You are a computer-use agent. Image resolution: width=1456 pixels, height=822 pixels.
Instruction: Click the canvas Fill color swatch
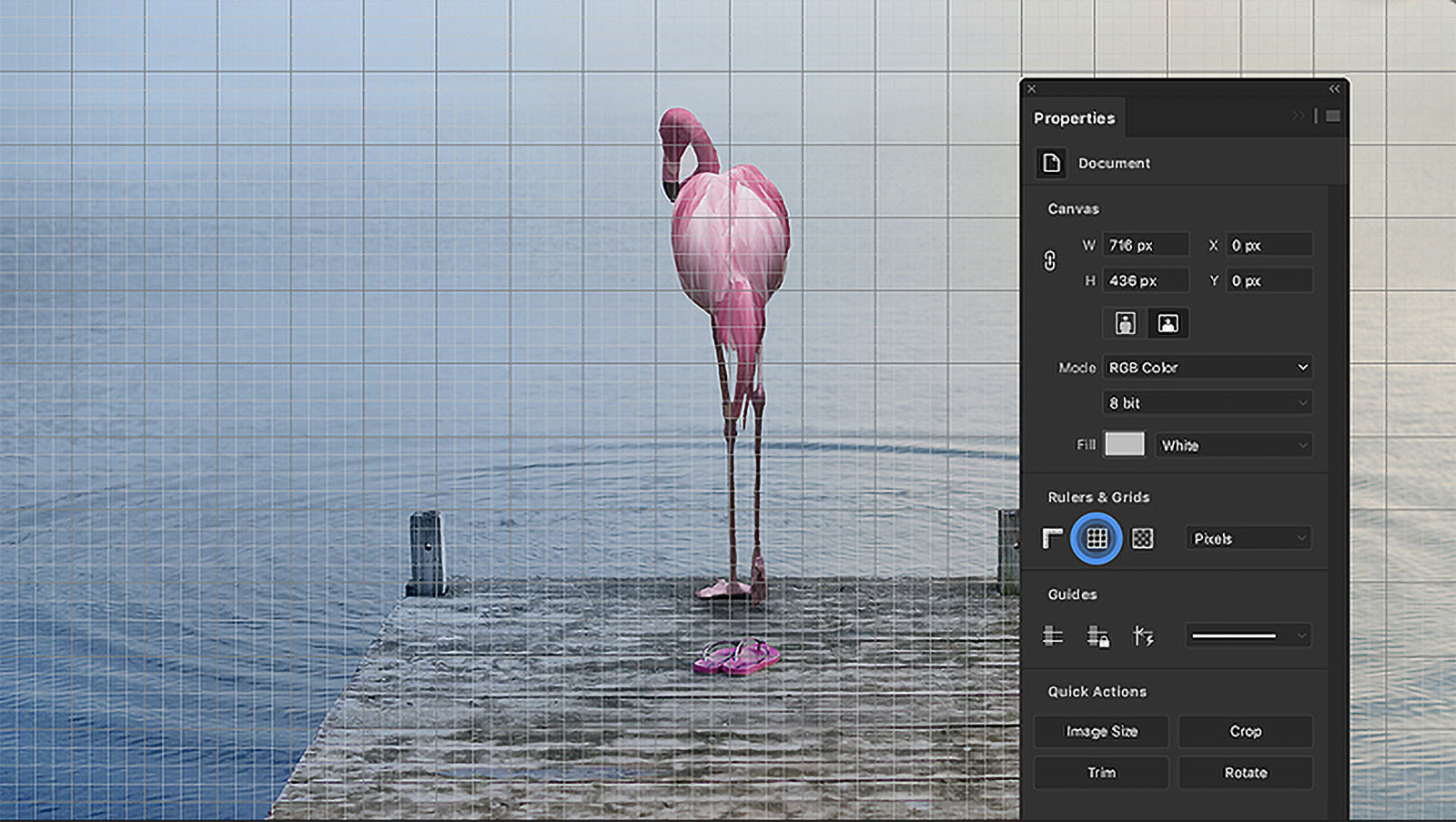pyautogui.click(x=1124, y=445)
